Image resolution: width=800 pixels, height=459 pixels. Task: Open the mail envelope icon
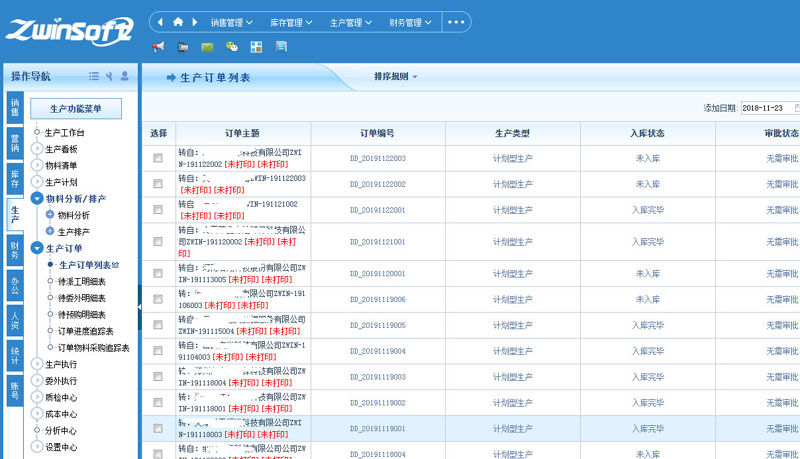tap(207, 47)
